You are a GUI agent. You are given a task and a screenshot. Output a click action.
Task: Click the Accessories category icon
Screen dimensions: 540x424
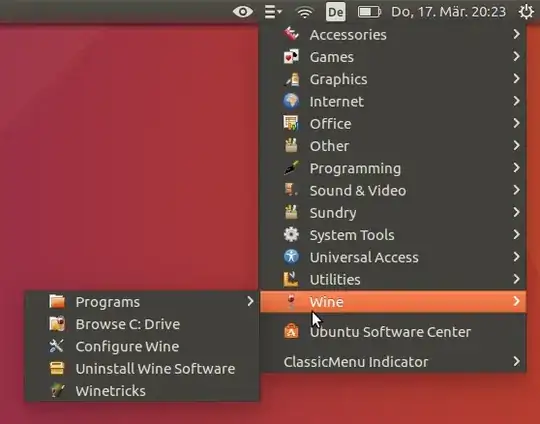(x=291, y=34)
